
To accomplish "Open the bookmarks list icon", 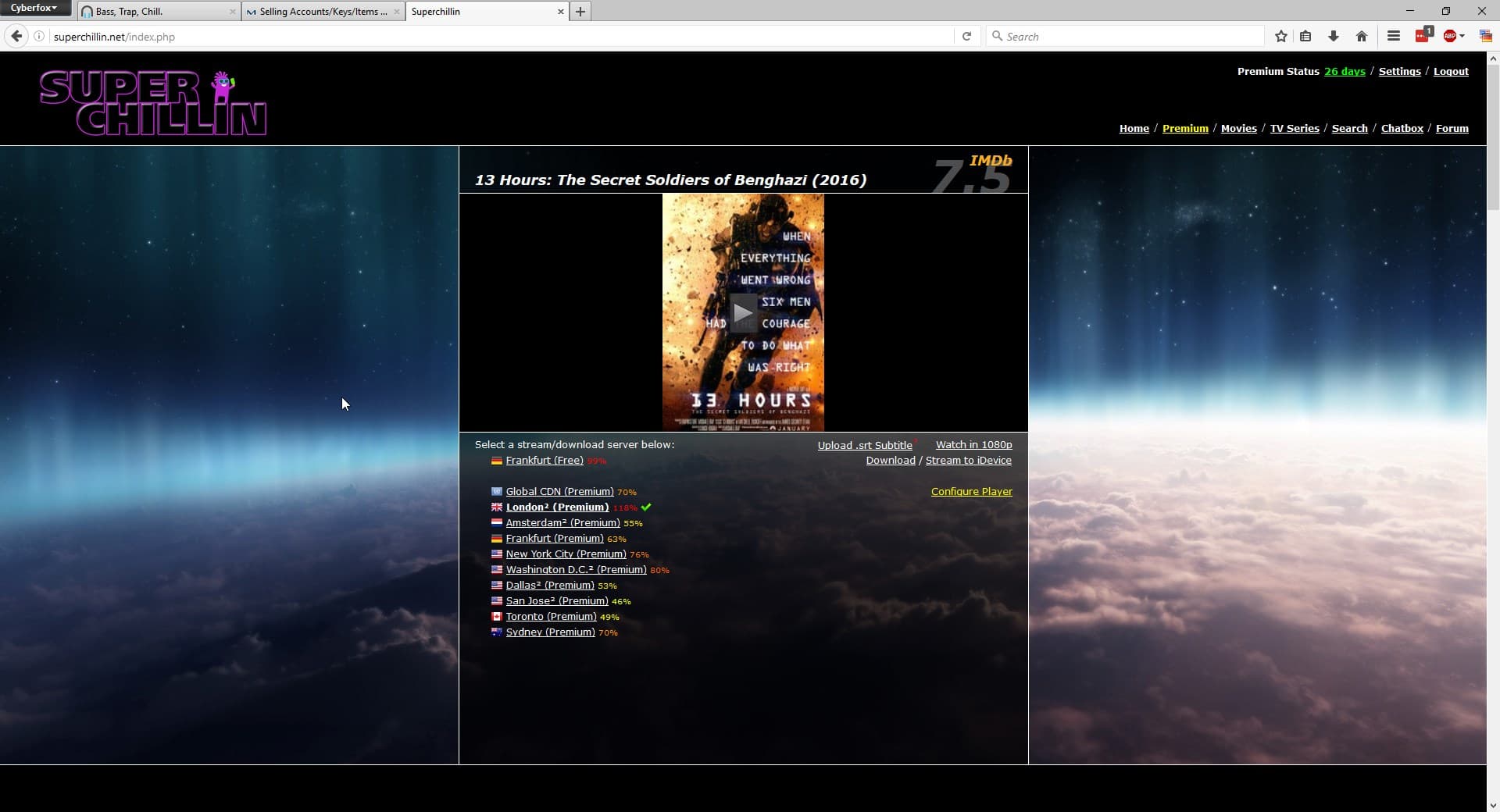I will coord(1305,36).
